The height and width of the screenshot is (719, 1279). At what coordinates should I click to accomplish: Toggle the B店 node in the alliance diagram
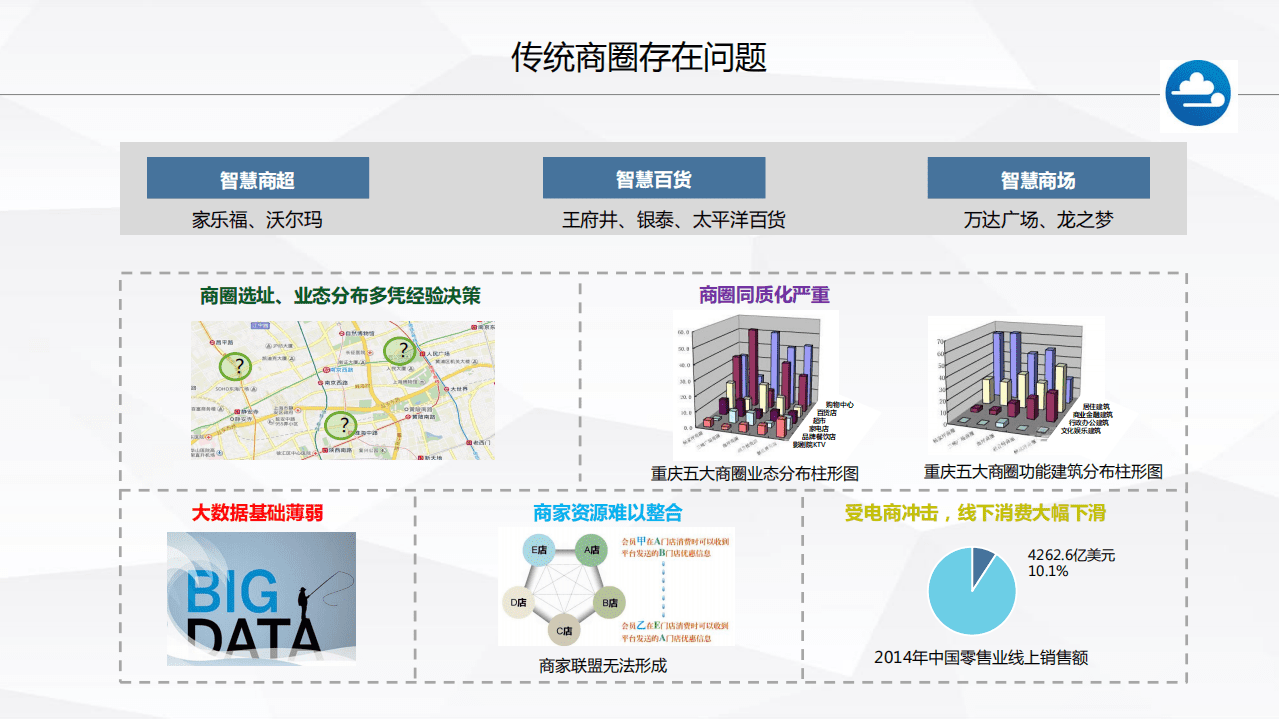(x=609, y=601)
